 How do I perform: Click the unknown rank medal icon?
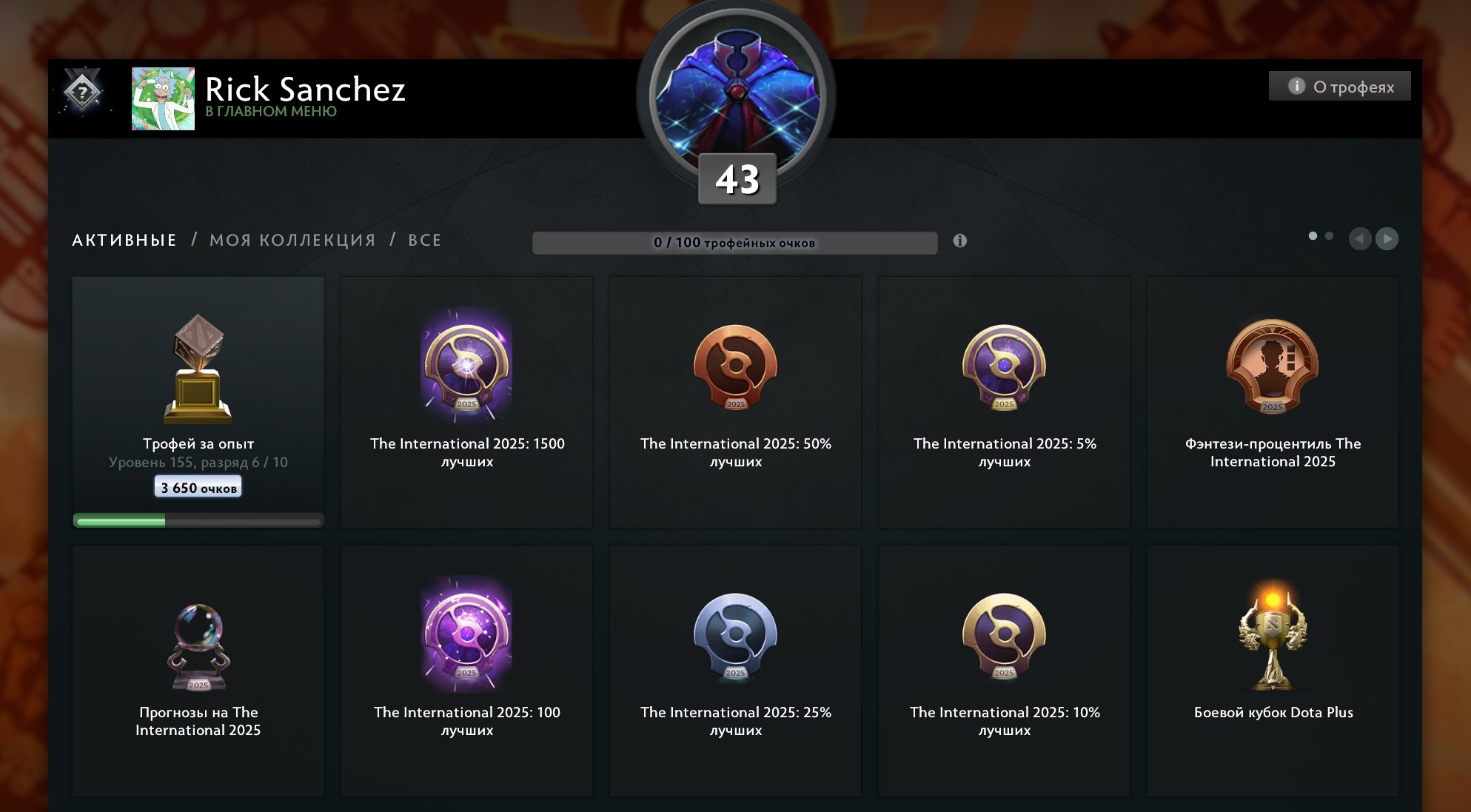pos(82,93)
